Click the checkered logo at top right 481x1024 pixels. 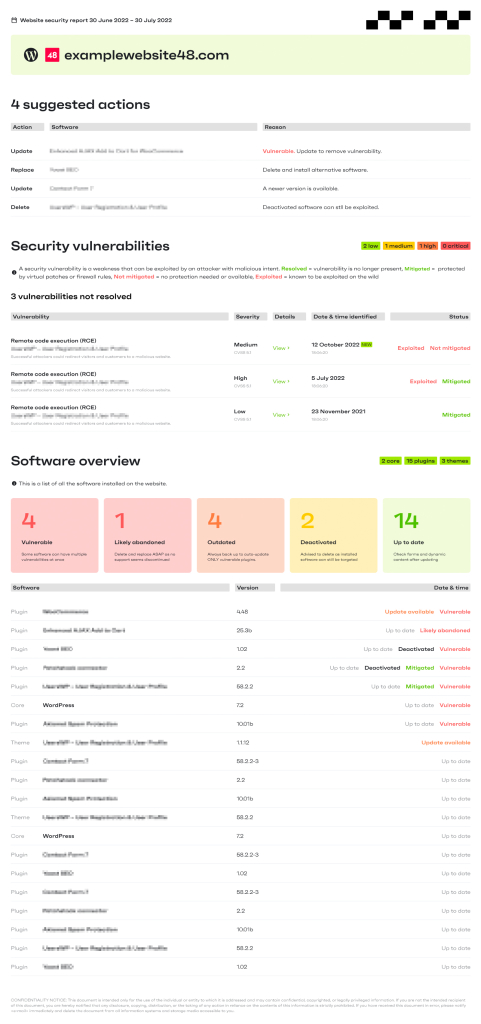tap(418, 20)
